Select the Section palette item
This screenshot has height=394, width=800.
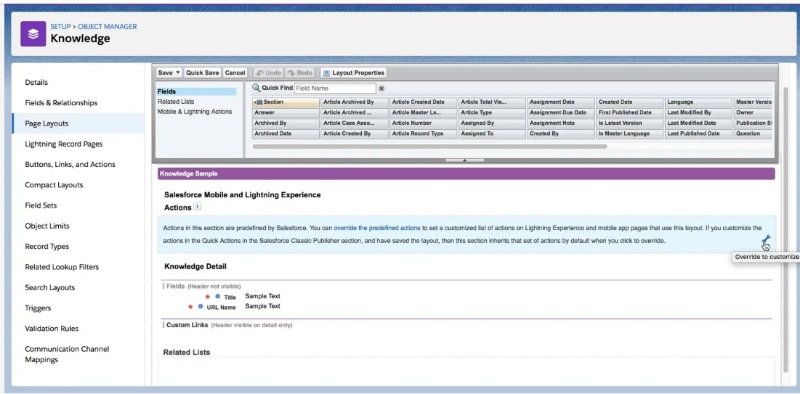285,102
